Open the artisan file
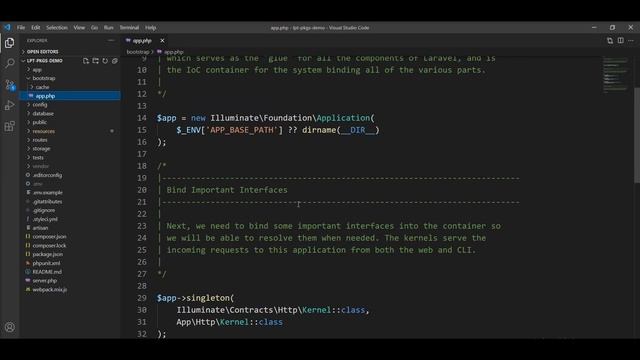The image size is (640, 360). (70, 228)
